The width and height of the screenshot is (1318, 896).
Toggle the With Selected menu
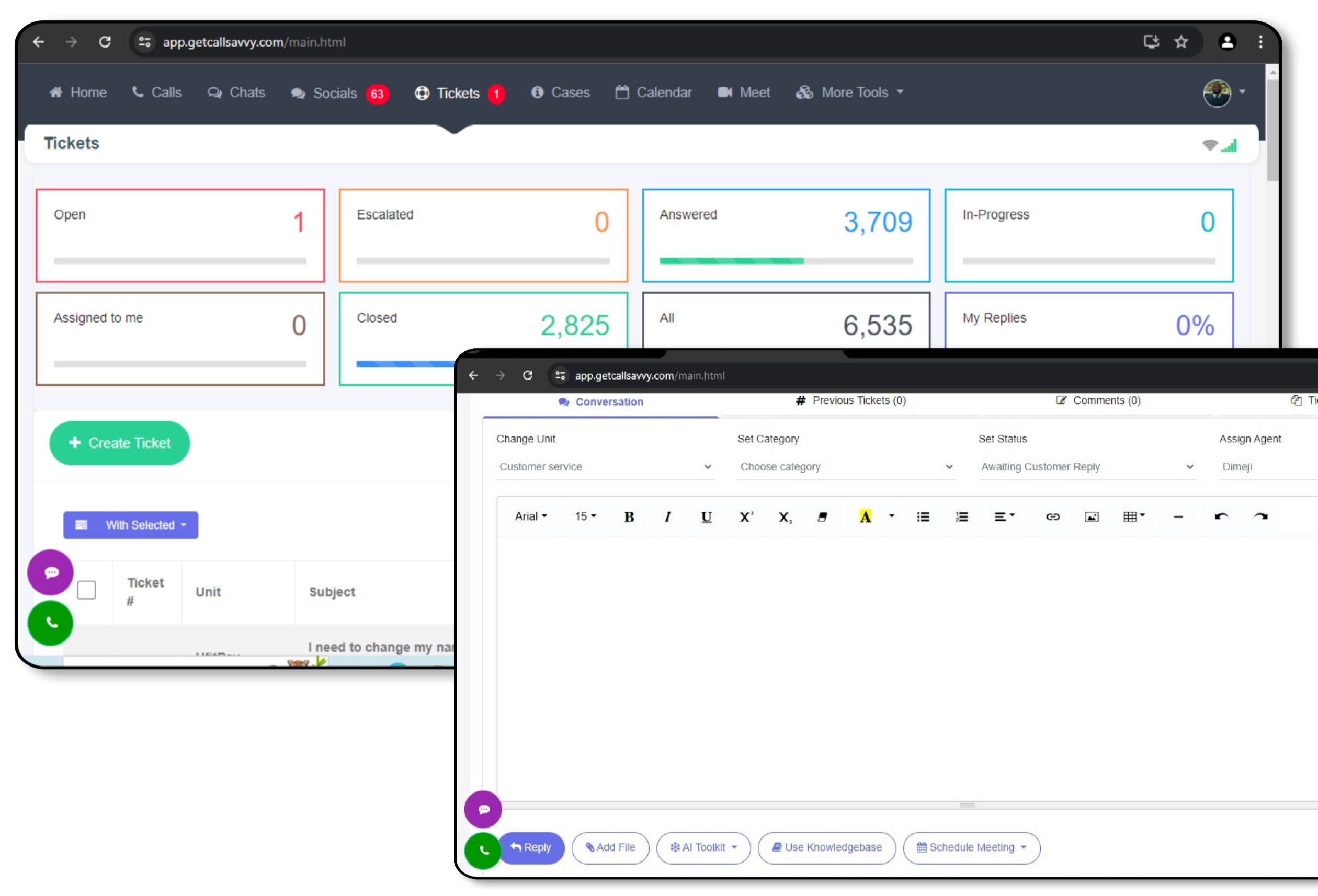click(130, 524)
